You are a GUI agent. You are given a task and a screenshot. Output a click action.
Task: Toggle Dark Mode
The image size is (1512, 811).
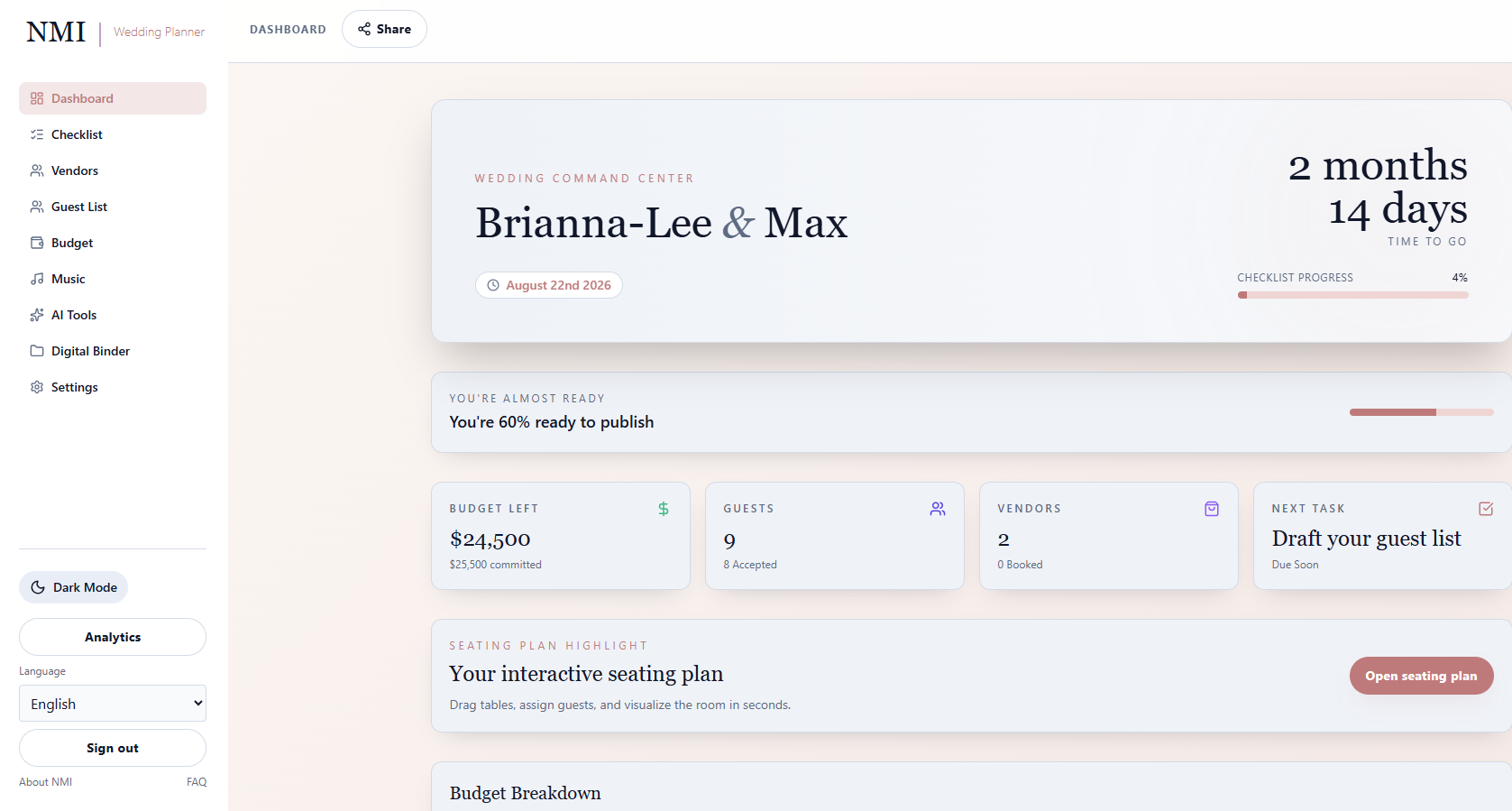point(73,587)
